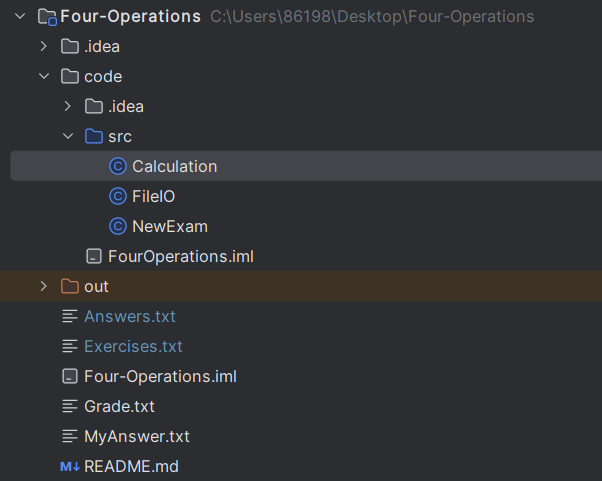The width and height of the screenshot is (602, 481).
Task: Expand the top-level .idea folder
Action: click(43, 46)
